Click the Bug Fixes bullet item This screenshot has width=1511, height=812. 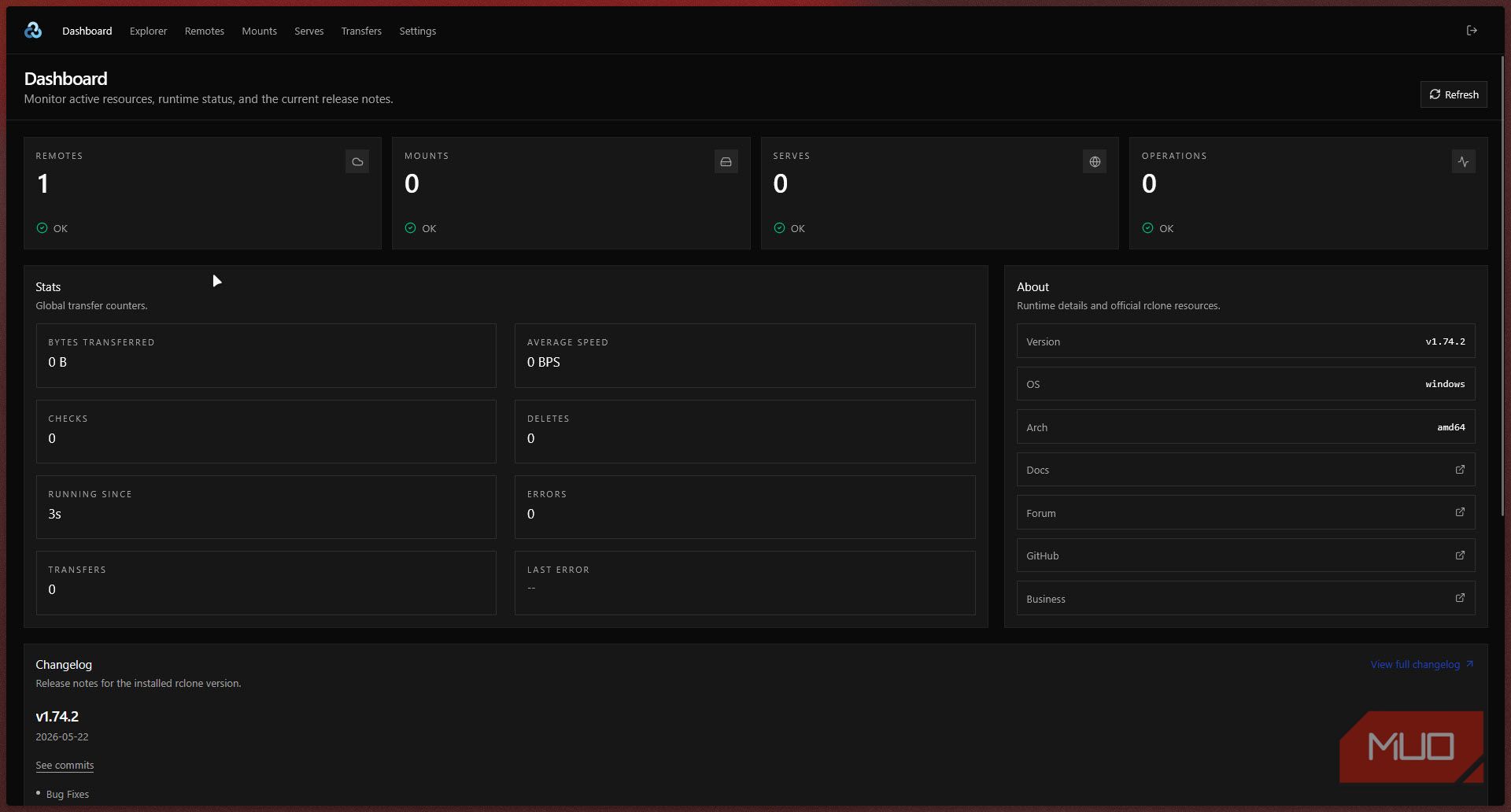tap(68, 794)
